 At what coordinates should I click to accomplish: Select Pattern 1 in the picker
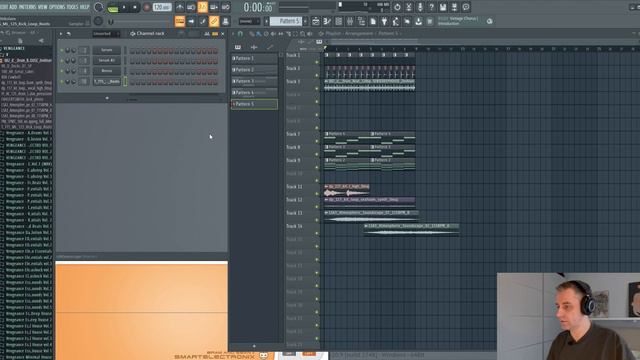254,58
